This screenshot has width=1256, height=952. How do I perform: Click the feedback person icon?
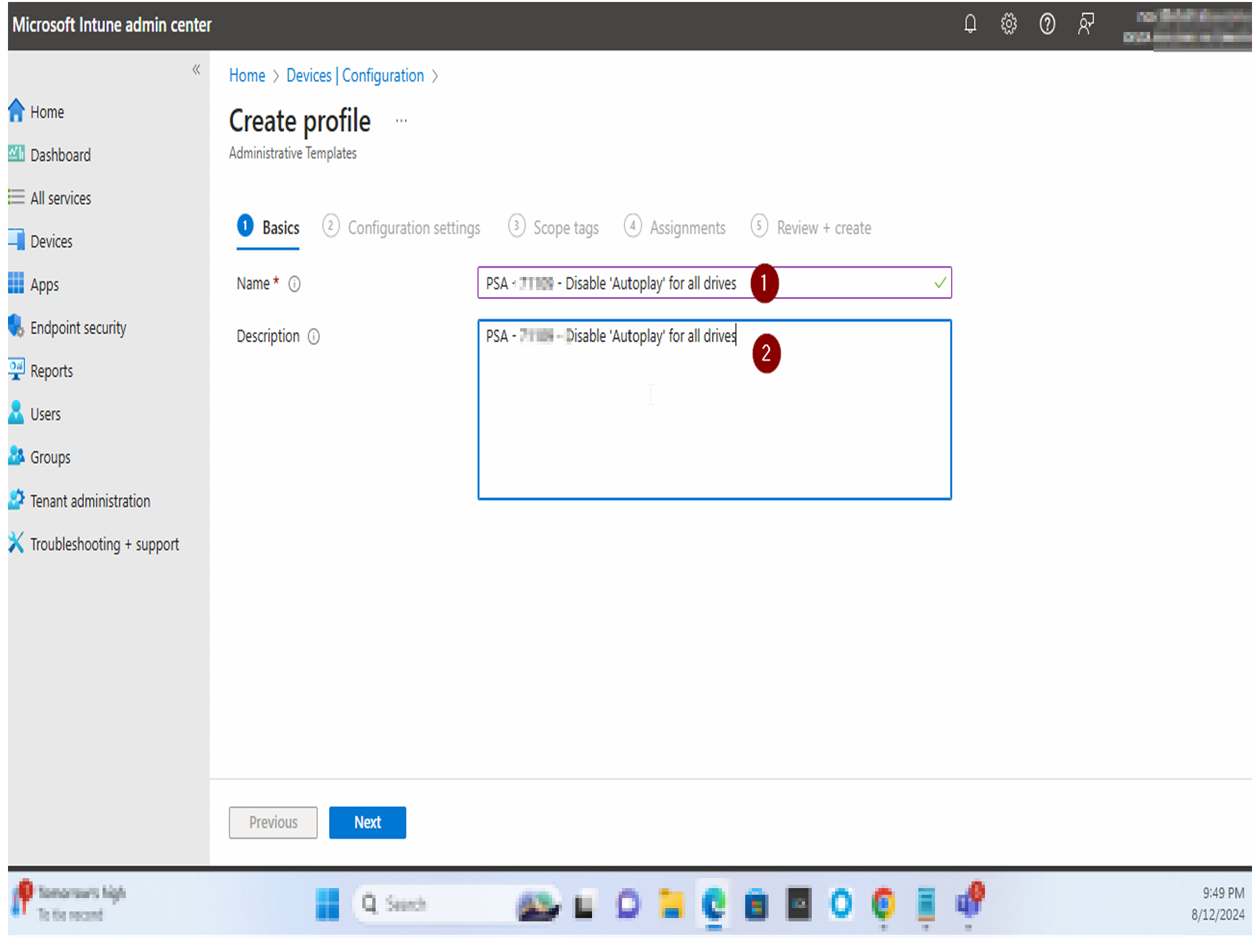[x=1086, y=25]
